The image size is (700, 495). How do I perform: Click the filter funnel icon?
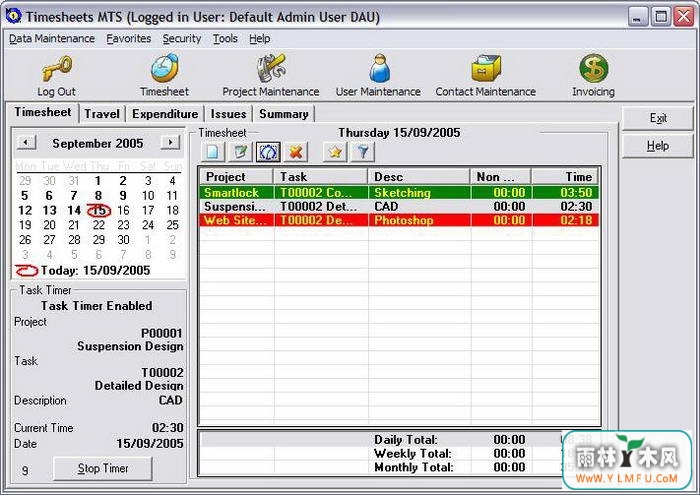pyautogui.click(x=362, y=152)
